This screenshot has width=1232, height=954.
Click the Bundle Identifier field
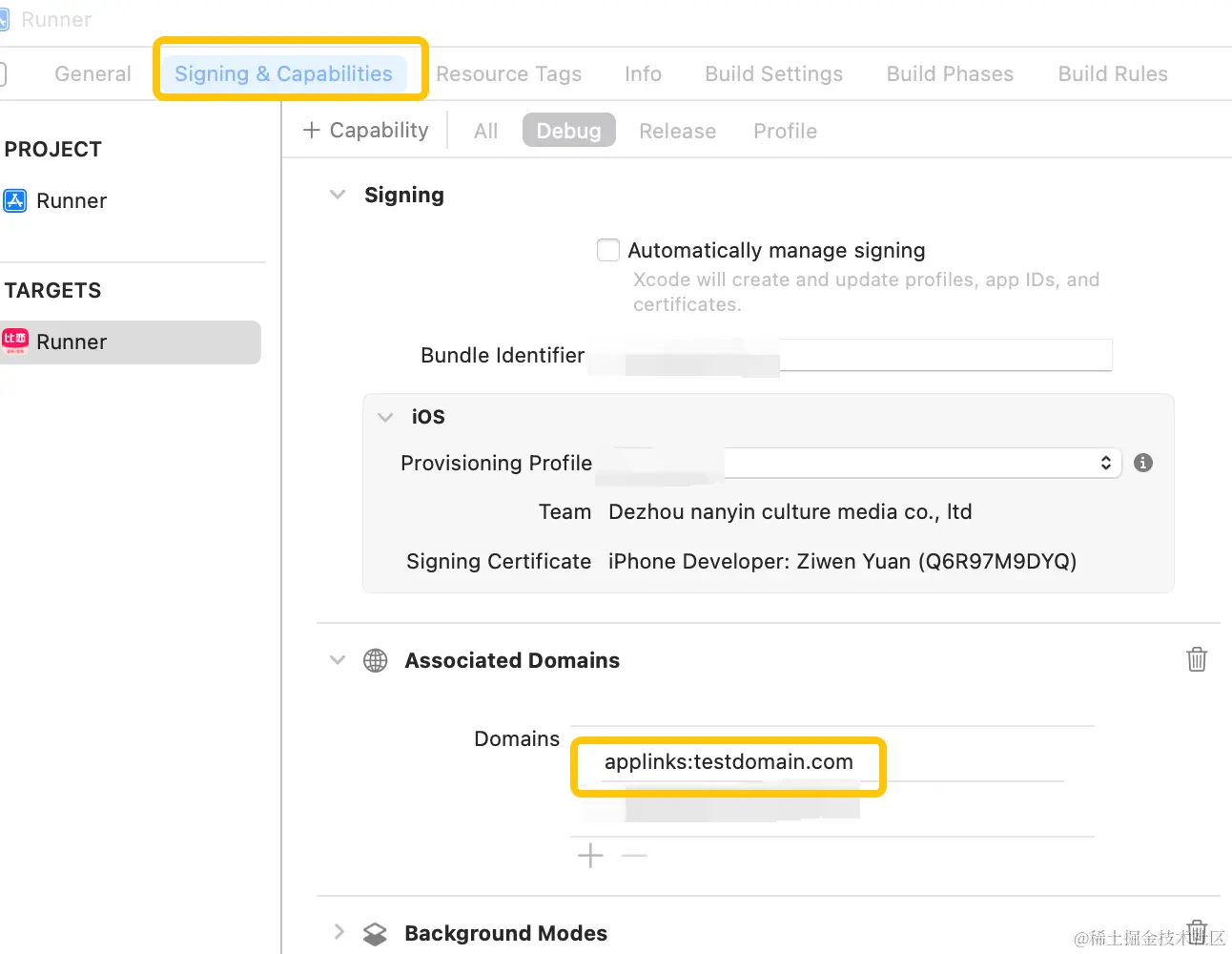coord(850,355)
